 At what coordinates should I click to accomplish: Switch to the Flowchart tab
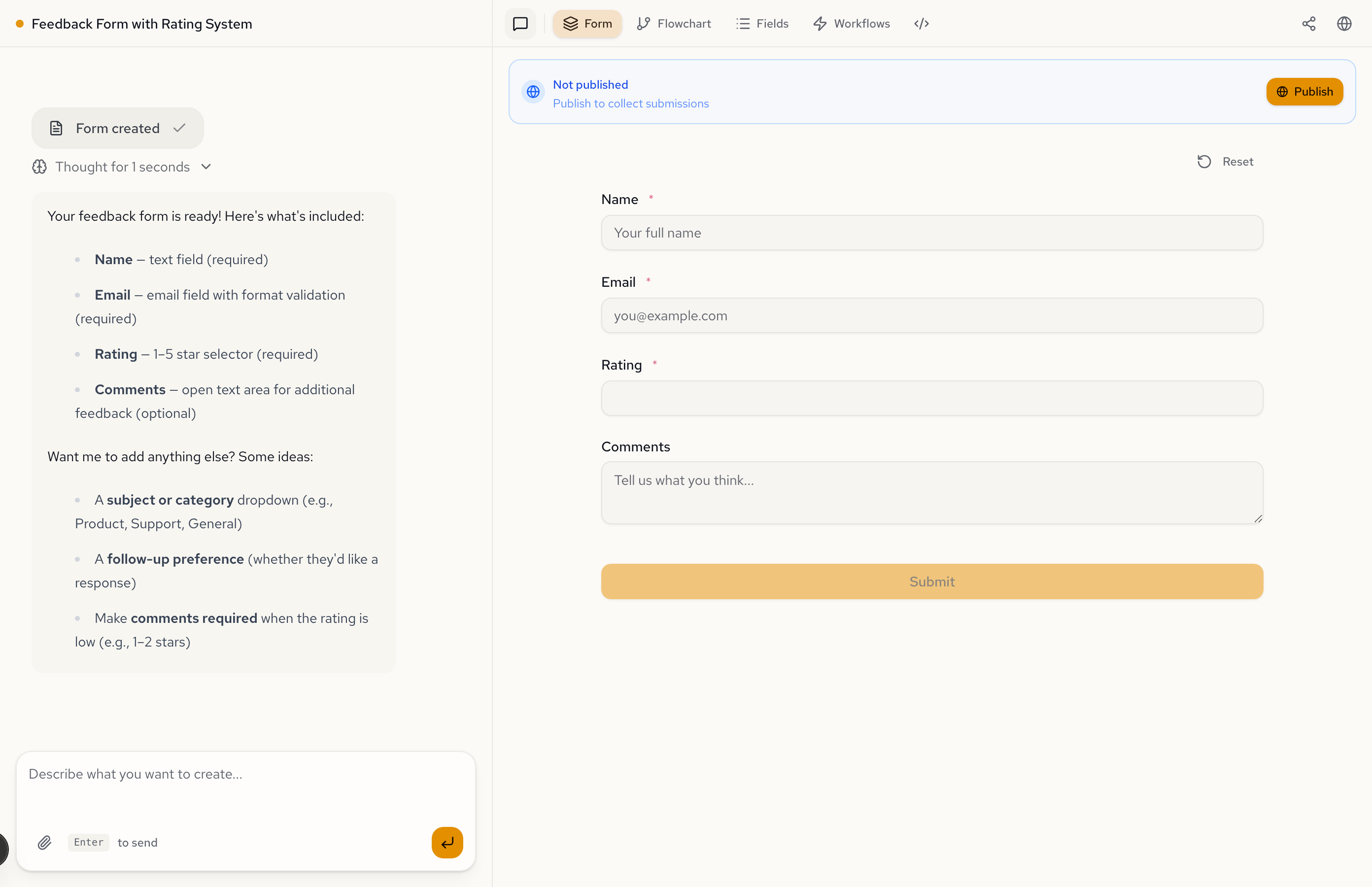[674, 24]
